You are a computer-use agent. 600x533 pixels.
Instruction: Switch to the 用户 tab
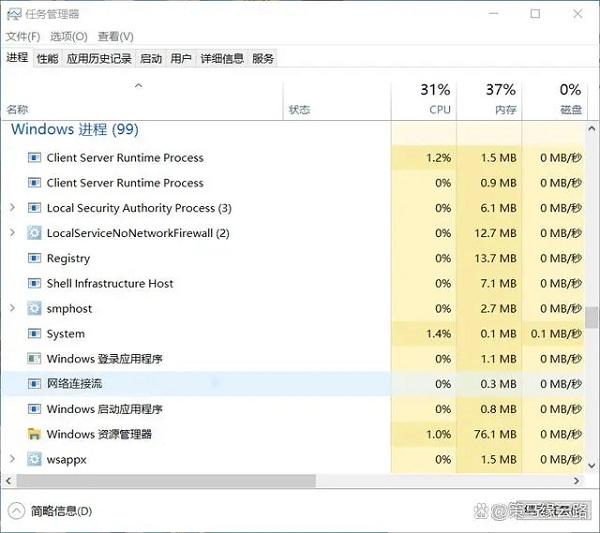[x=181, y=59]
